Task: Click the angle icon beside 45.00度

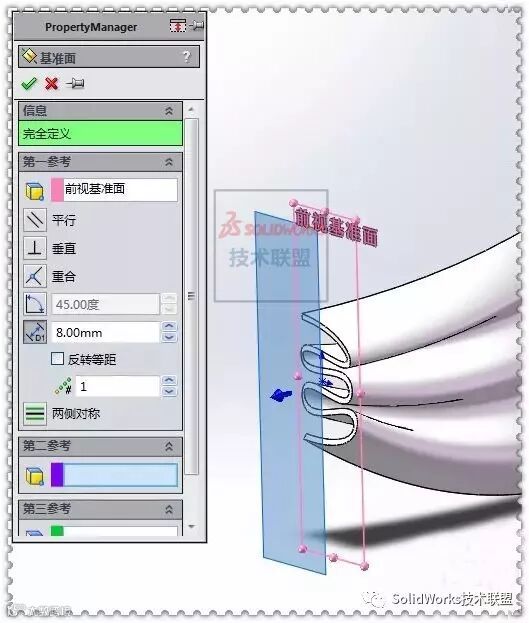Action: click(35, 304)
